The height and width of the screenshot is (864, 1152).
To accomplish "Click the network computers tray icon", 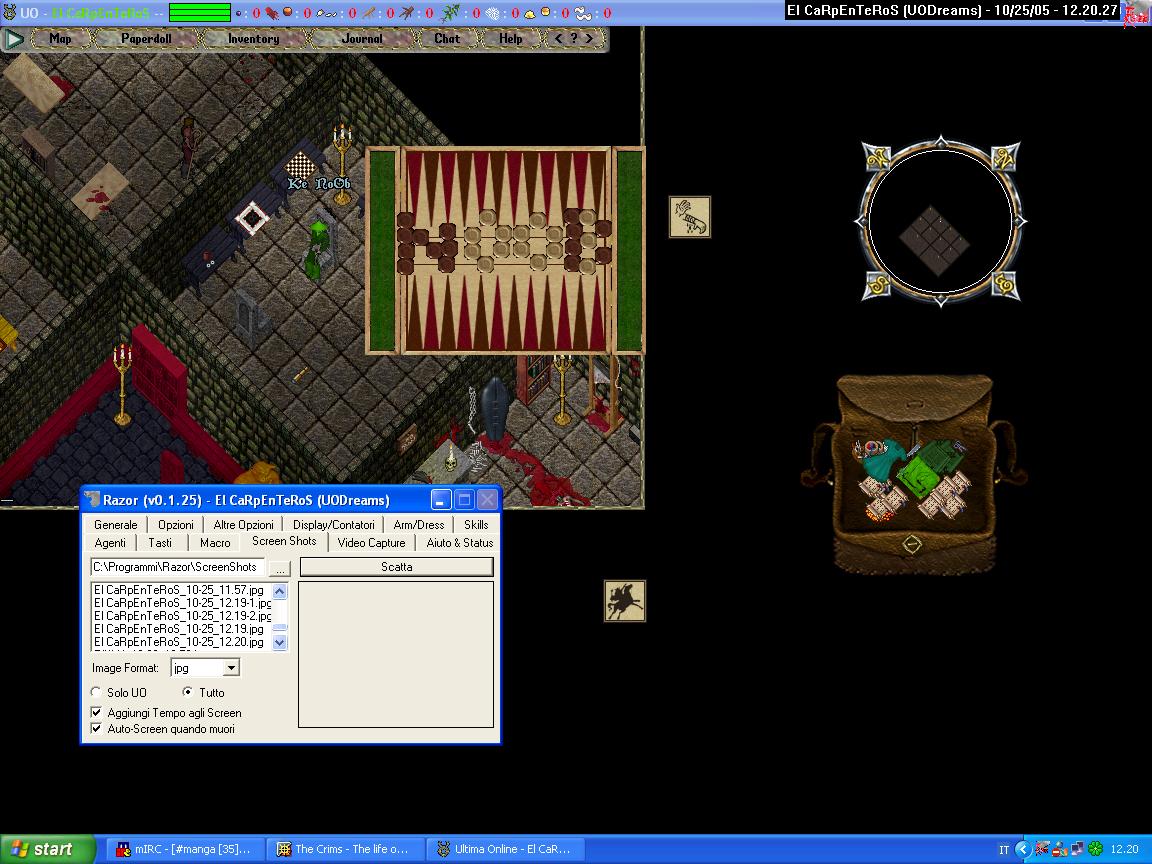I will [x=1078, y=849].
